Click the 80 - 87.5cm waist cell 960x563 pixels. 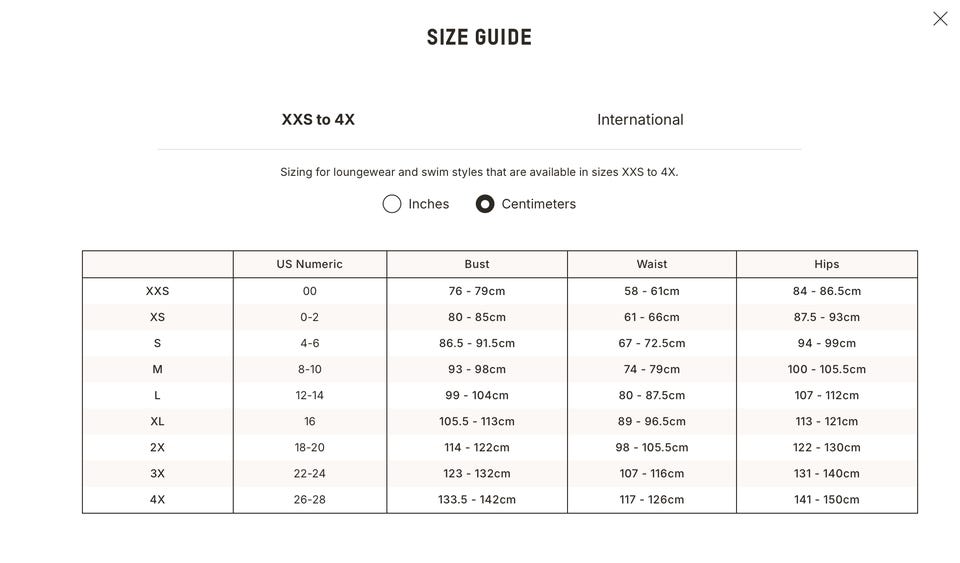click(x=652, y=396)
